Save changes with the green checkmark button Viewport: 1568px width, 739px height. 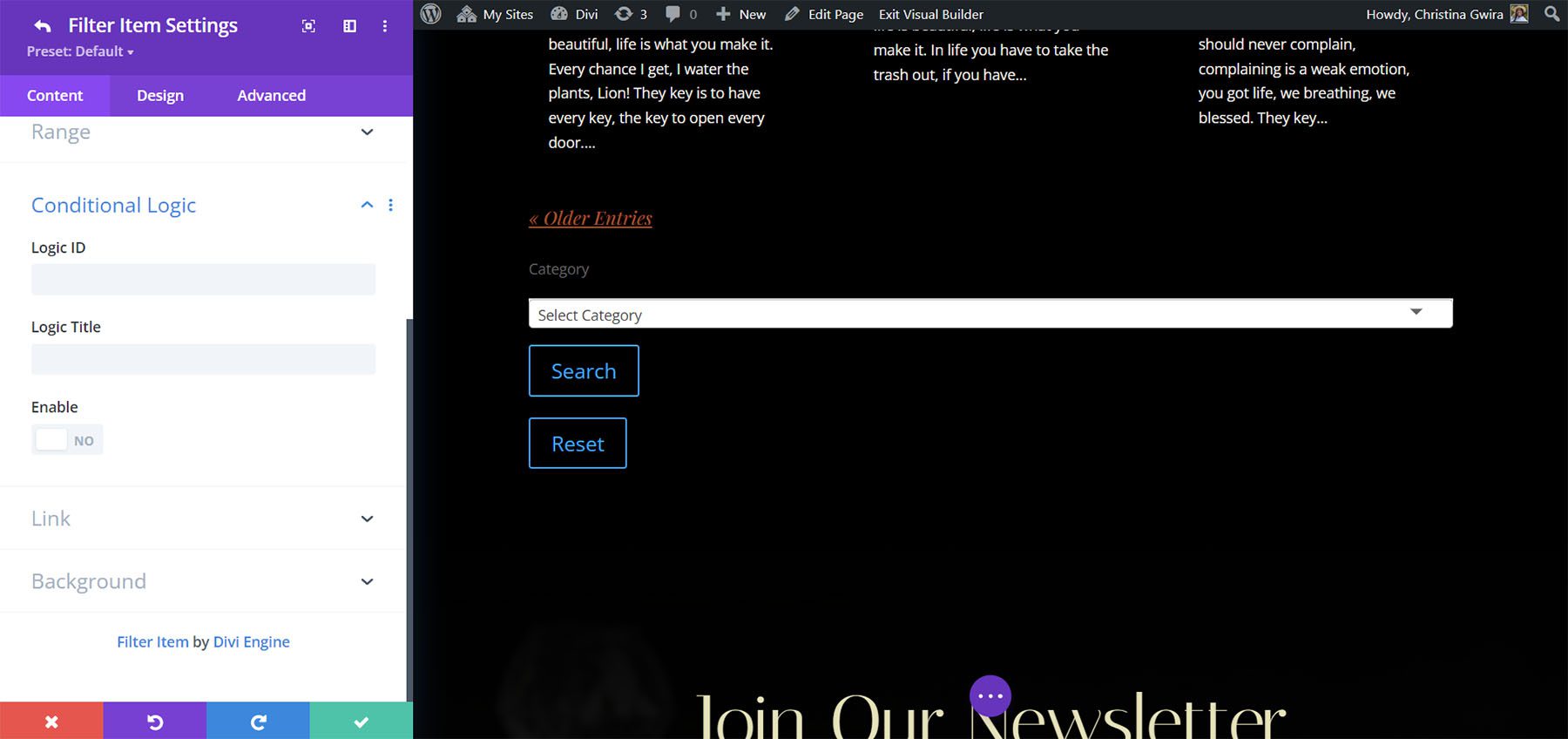(x=361, y=721)
